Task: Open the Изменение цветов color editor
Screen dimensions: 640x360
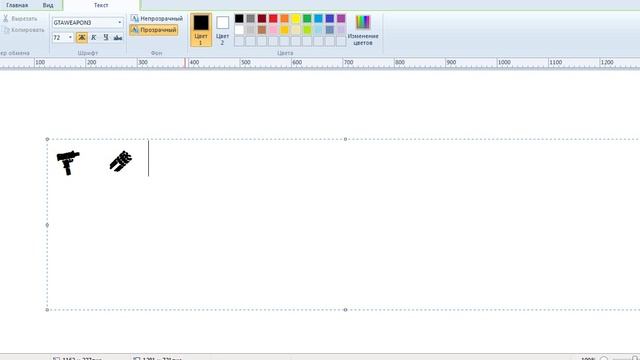Action: [x=363, y=29]
